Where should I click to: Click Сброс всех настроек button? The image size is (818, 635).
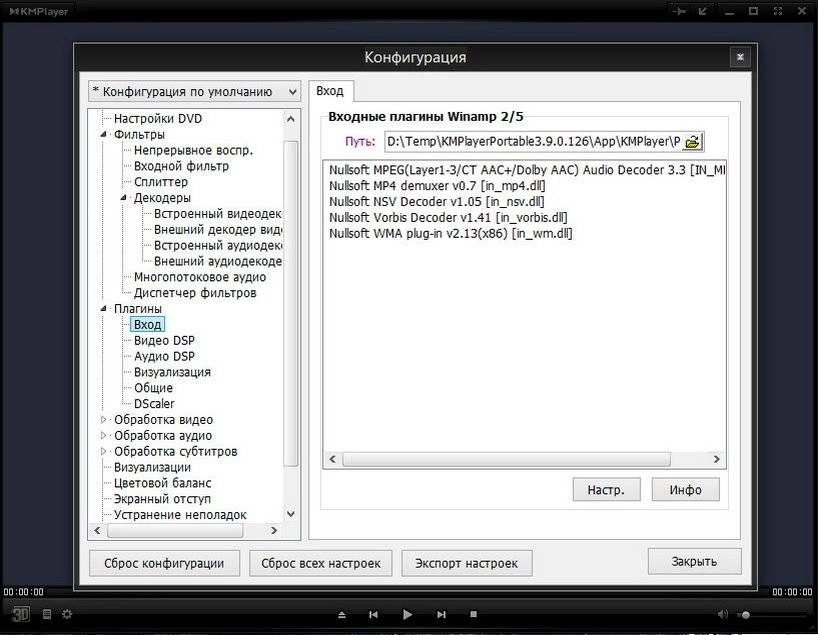pos(321,564)
